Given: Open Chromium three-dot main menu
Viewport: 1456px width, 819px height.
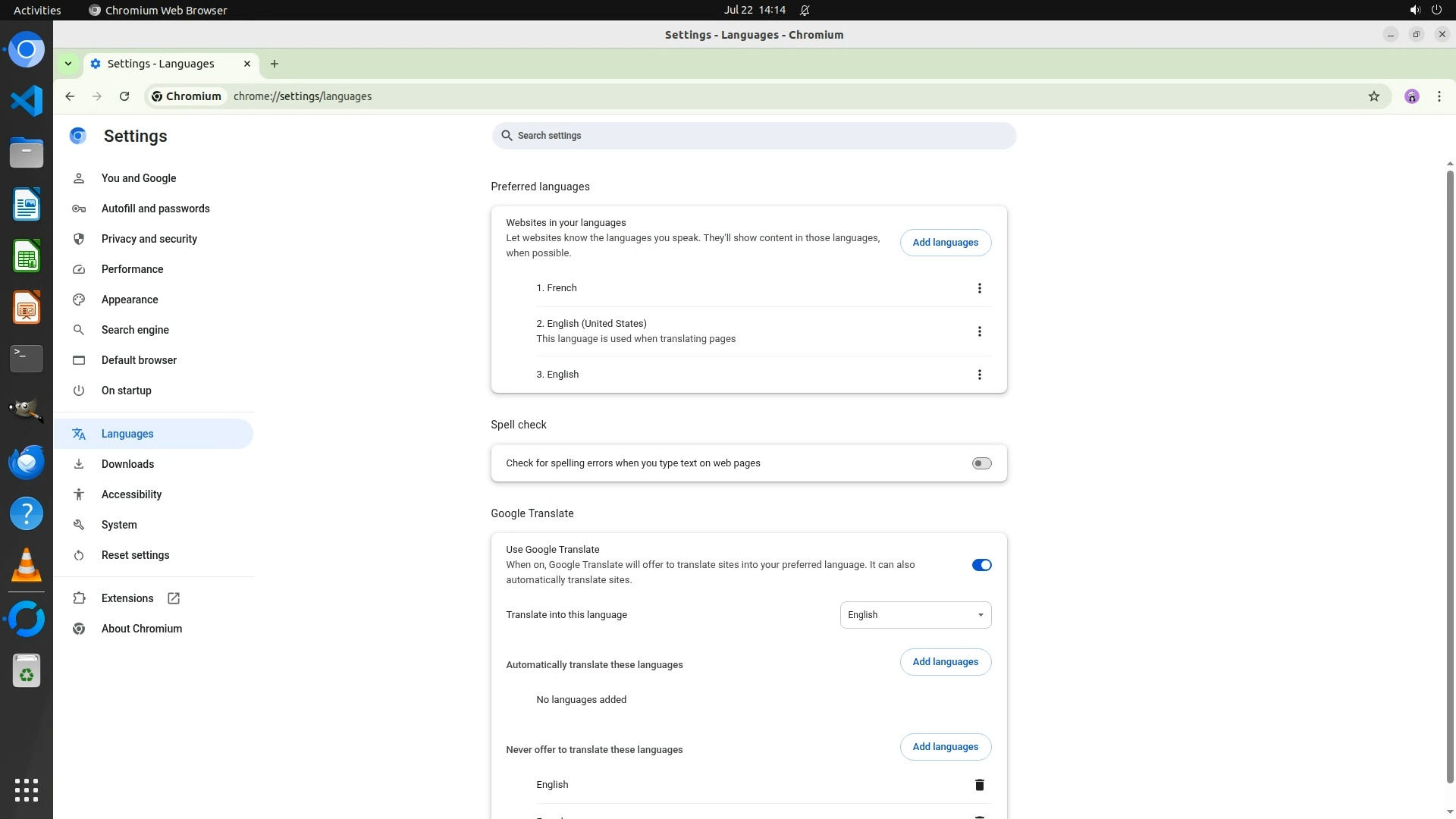Looking at the screenshot, I should coord(1439,96).
